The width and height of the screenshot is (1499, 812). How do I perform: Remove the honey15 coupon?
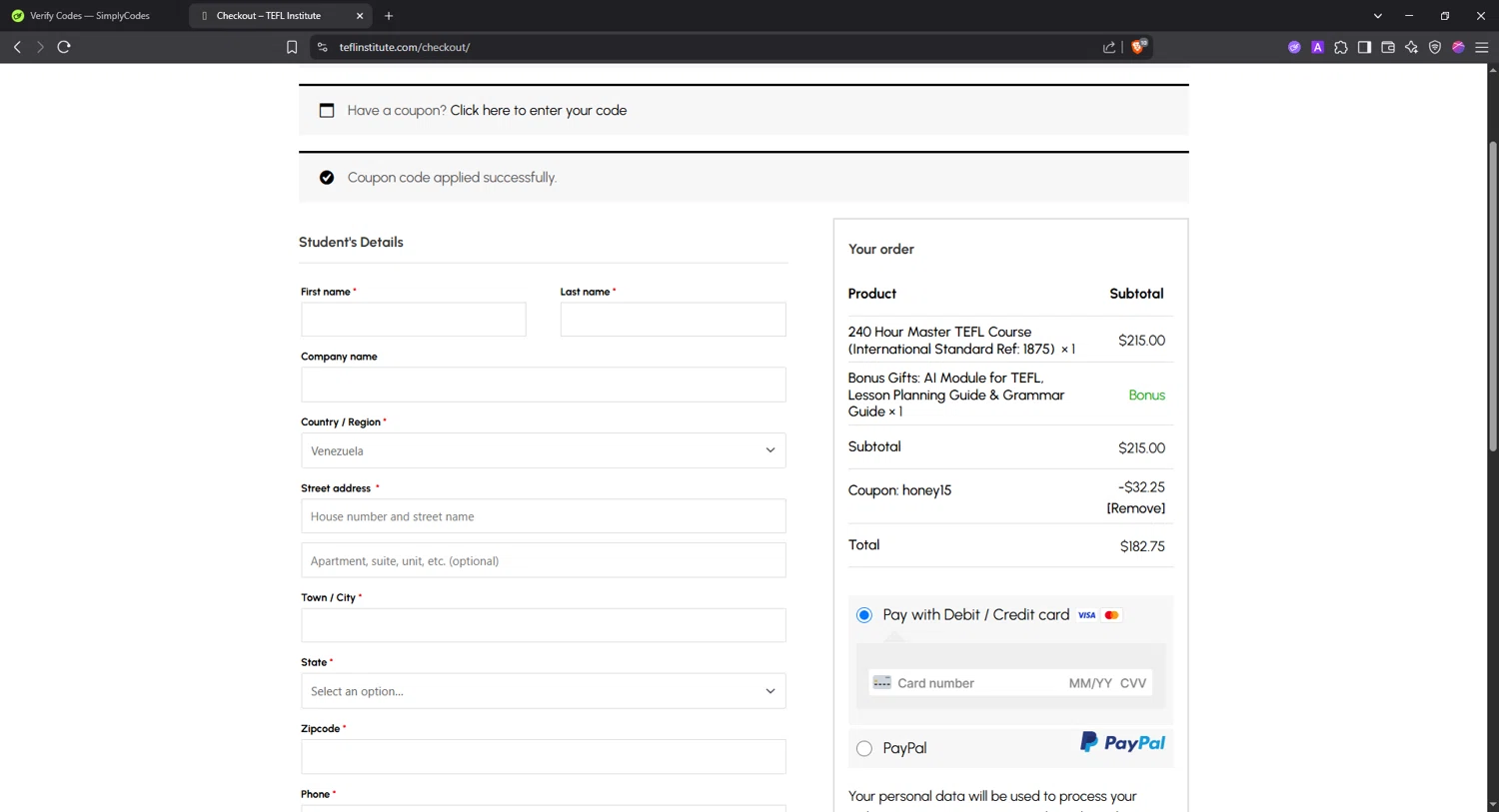coord(1135,508)
